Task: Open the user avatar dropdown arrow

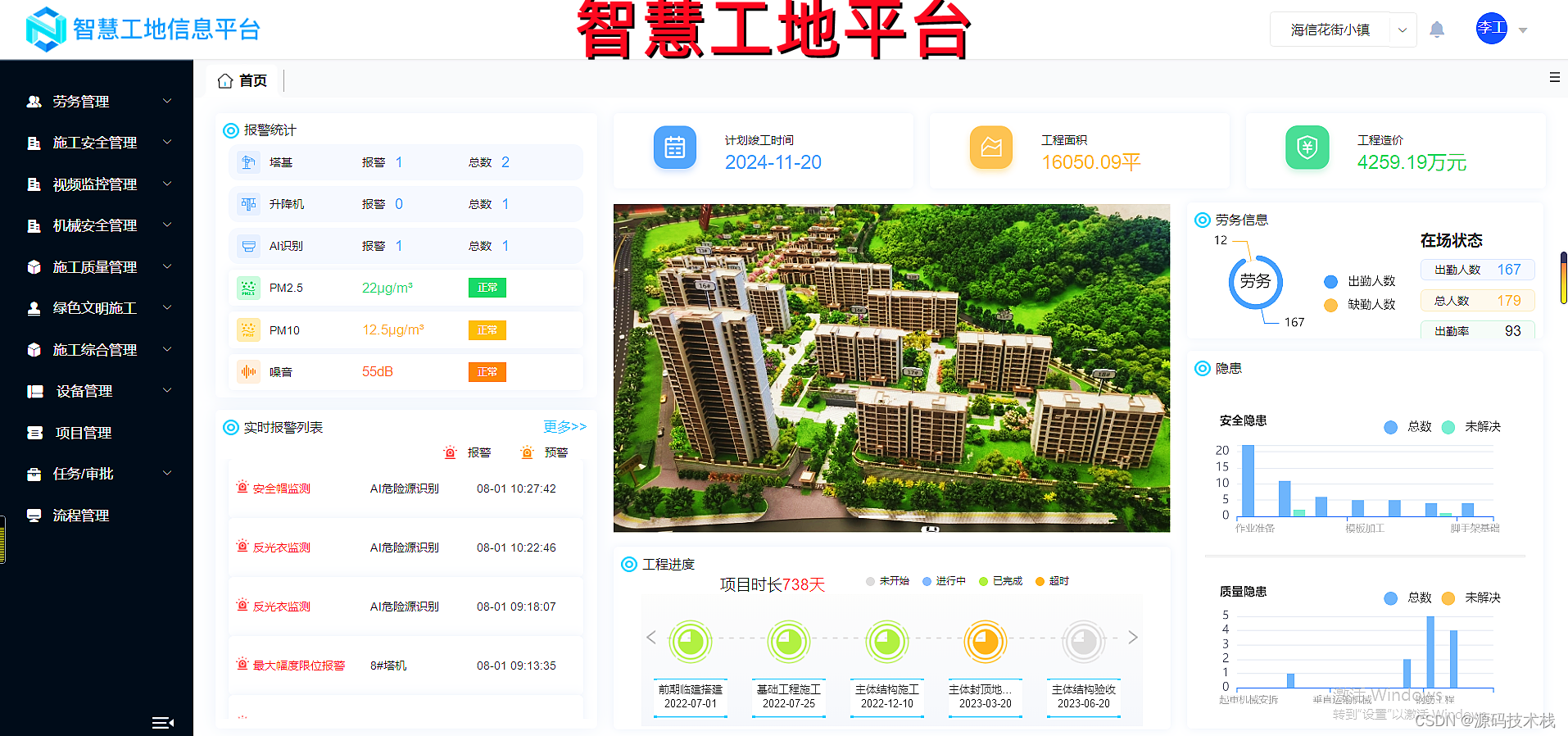Action: click(x=1523, y=30)
